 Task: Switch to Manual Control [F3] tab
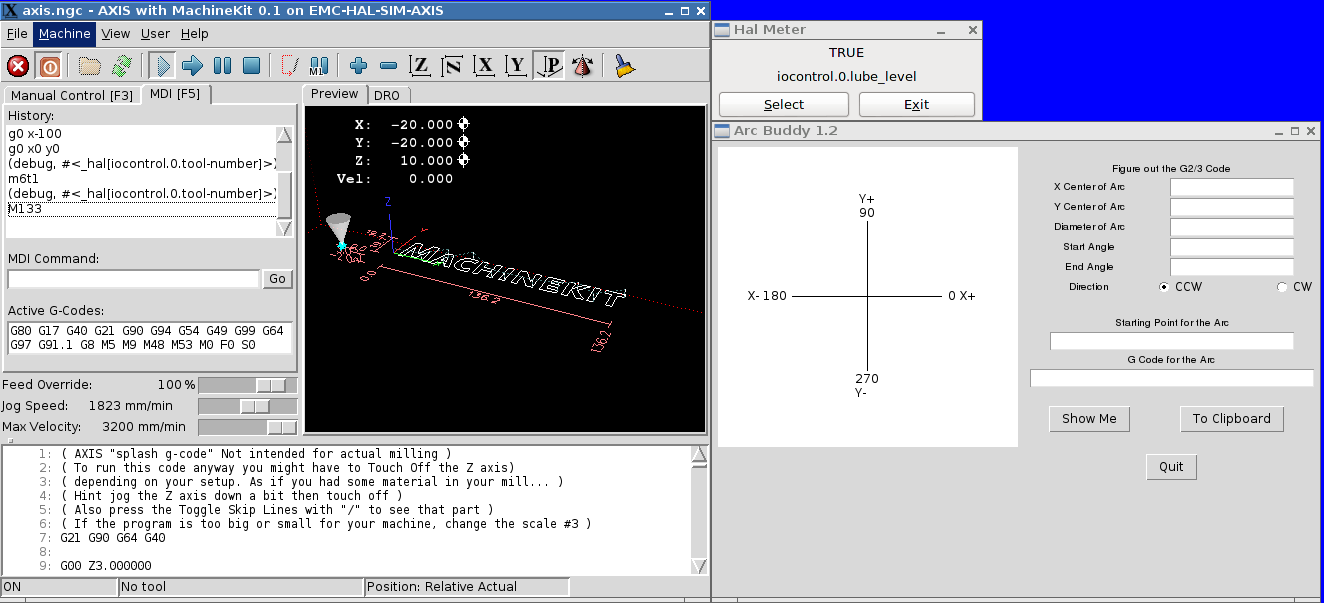(x=71, y=95)
